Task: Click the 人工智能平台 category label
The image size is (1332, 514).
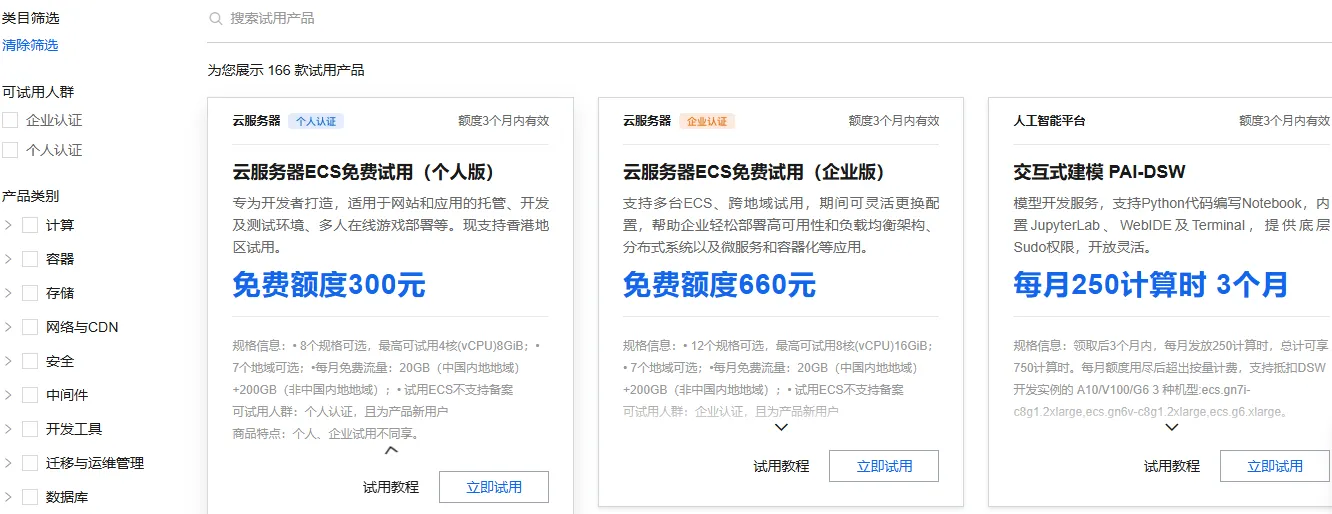Action: tap(1049, 121)
